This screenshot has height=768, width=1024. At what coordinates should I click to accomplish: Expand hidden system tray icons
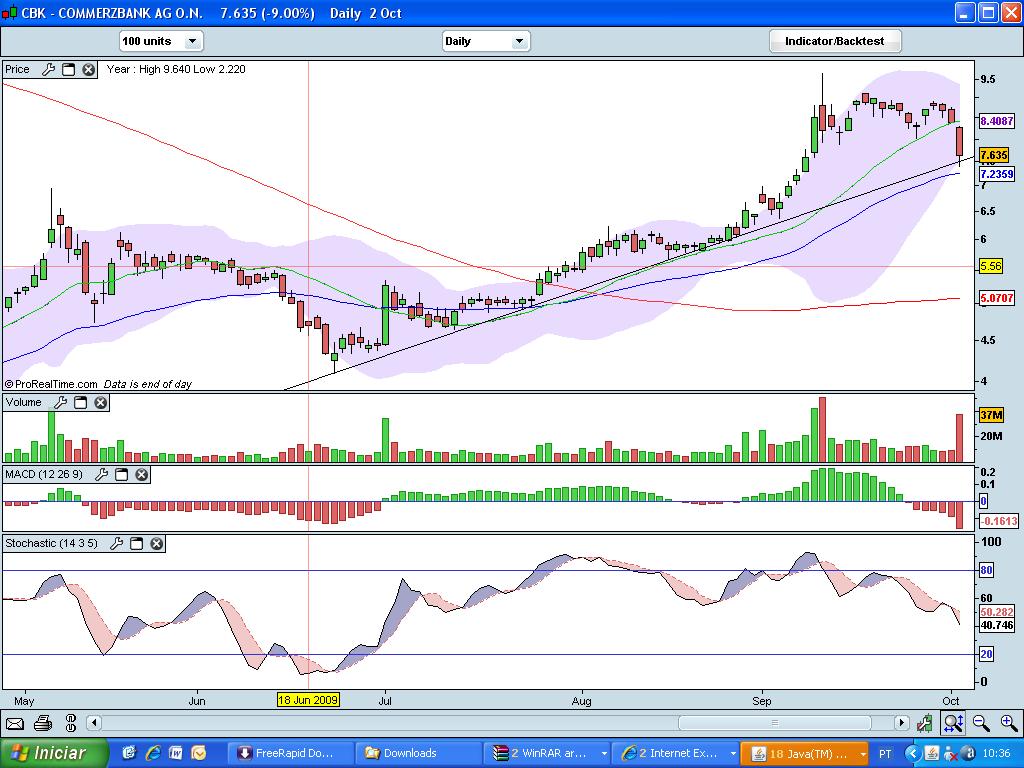point(912,754)
